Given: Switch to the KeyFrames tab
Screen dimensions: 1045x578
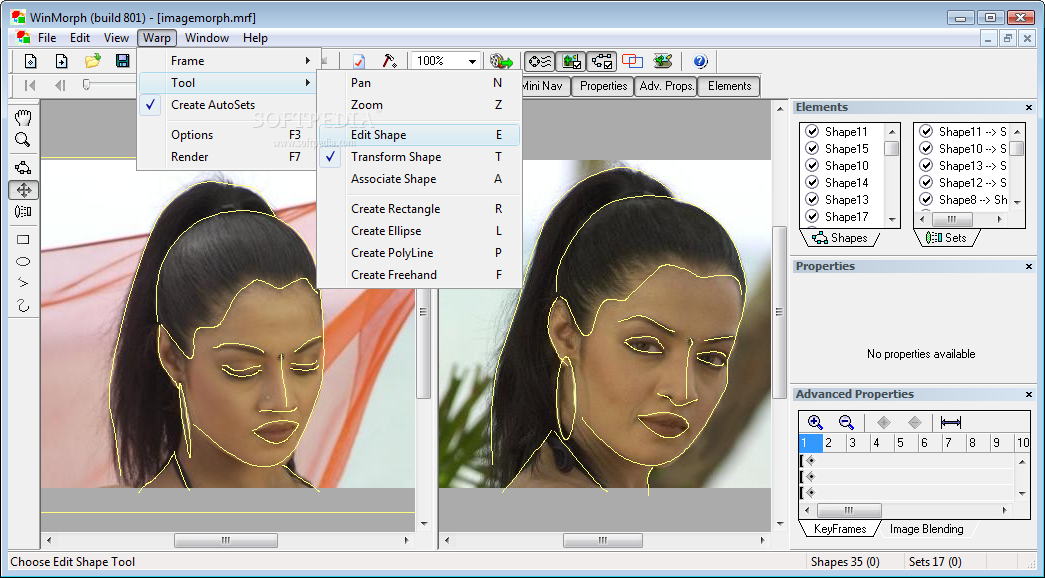Looking at the screenshot, I should [x=840, y=529].
